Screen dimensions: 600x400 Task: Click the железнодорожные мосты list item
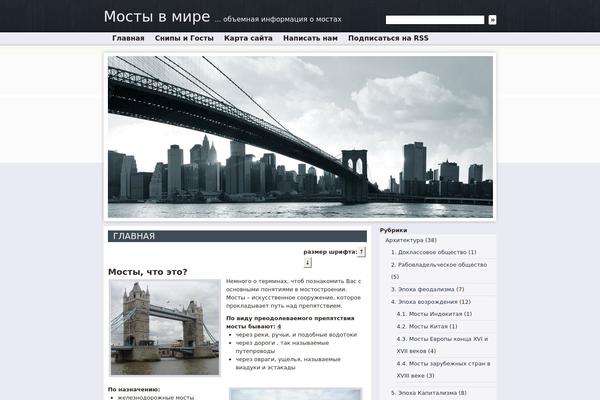pos(156,397)
